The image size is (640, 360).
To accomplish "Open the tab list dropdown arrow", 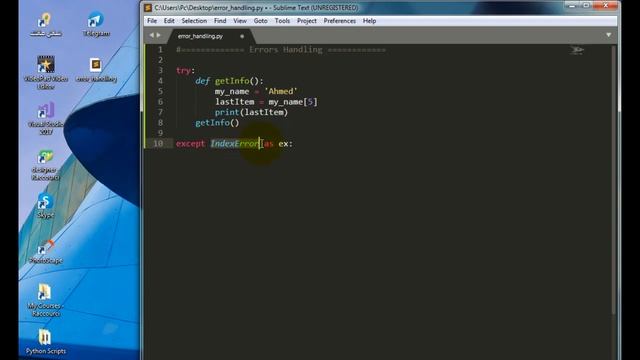I will 609,35.
